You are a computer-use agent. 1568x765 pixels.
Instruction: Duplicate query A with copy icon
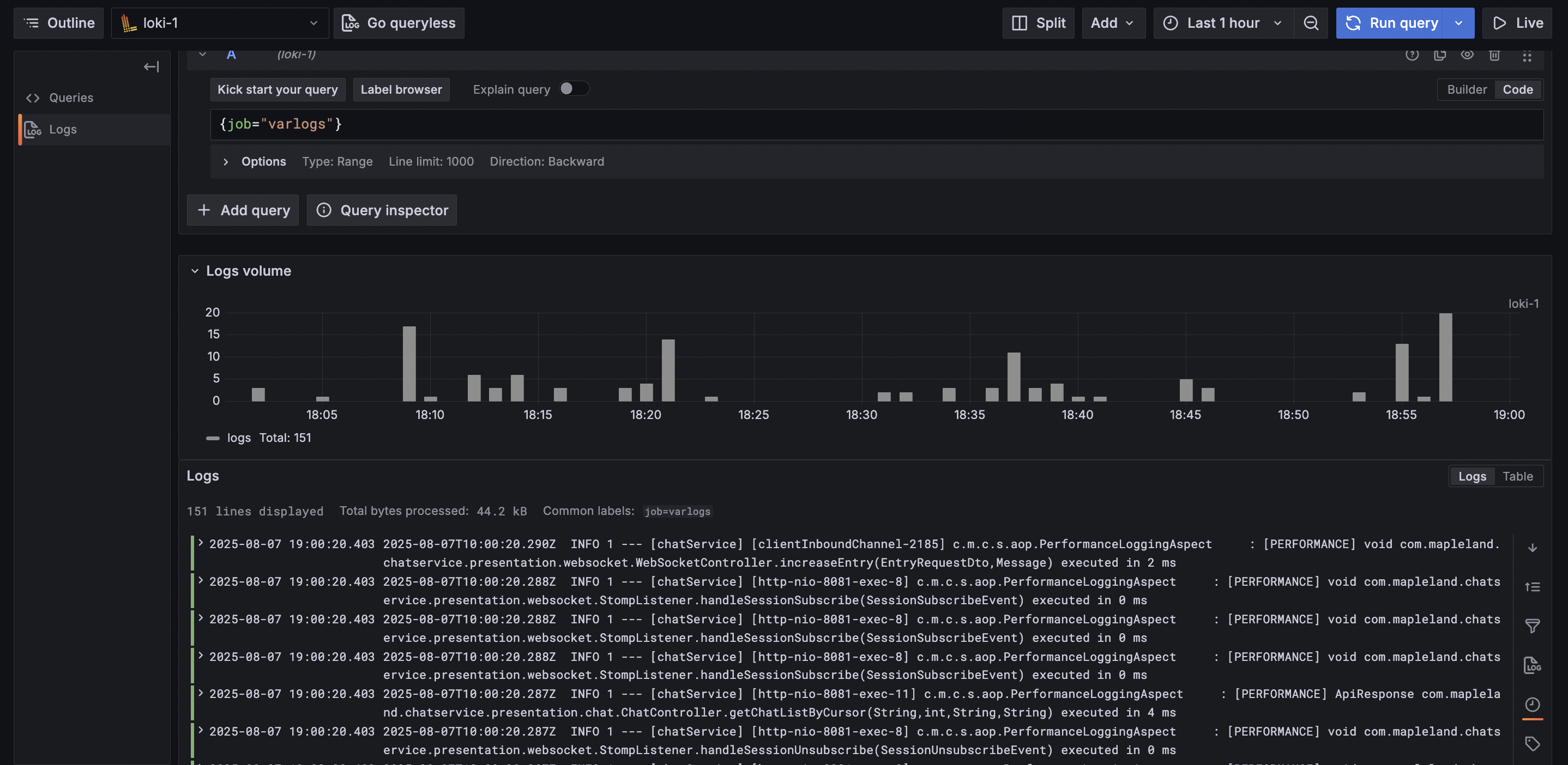pos(1439,56)
